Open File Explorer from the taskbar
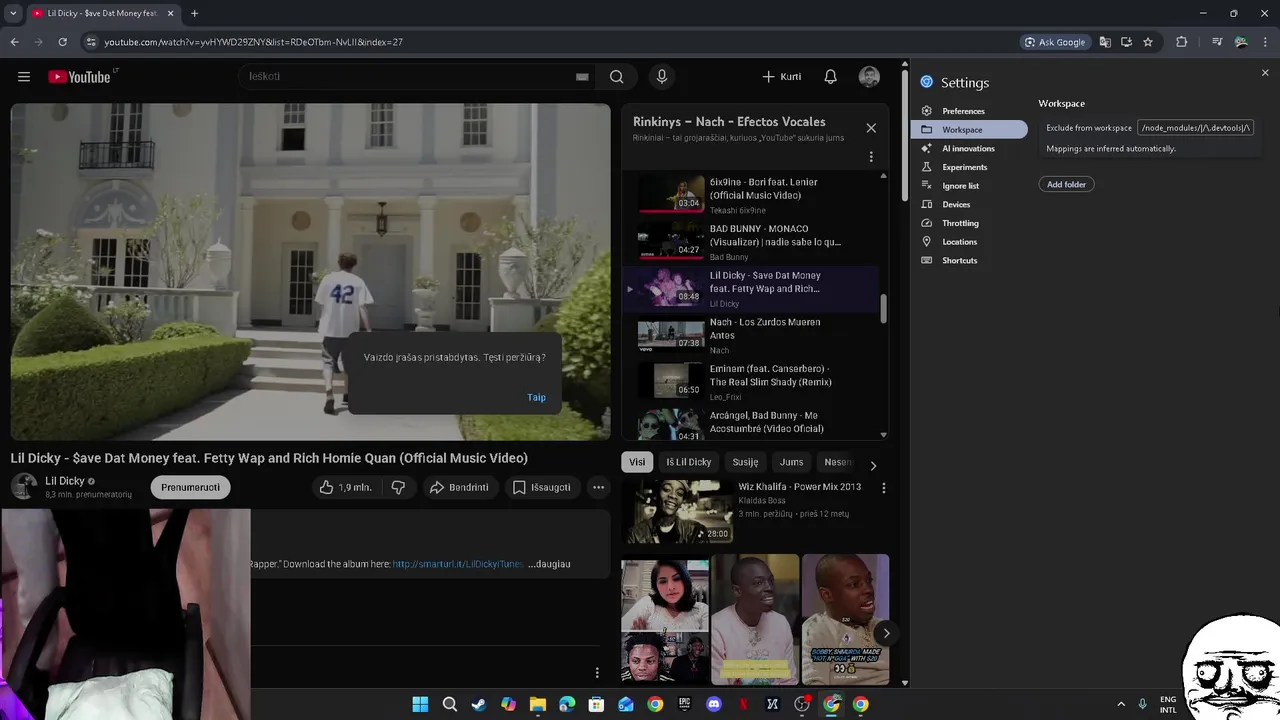Viewport: 1280px width, 720px height. pos(538,704)
